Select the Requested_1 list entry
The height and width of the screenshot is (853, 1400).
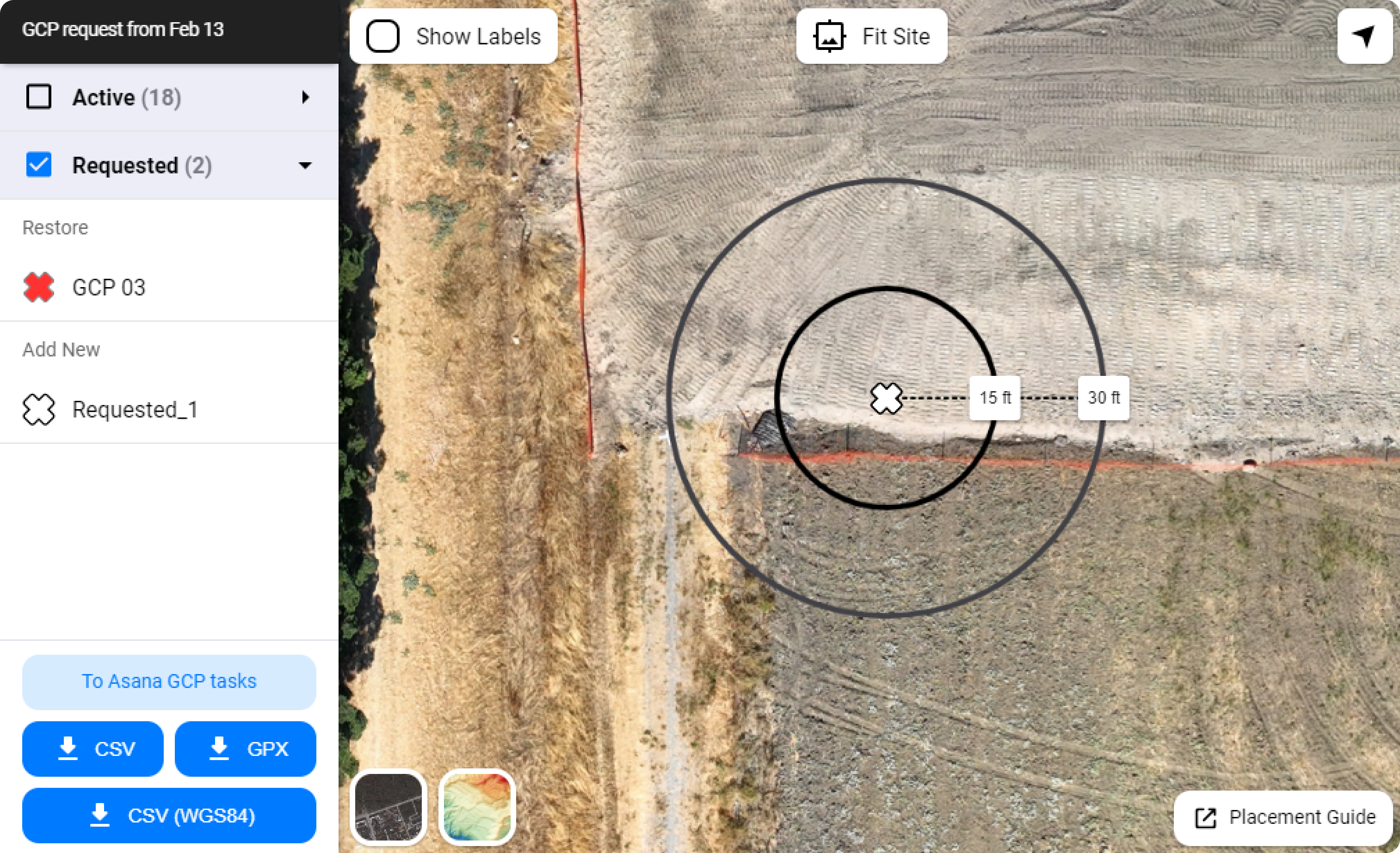[135, 410]
